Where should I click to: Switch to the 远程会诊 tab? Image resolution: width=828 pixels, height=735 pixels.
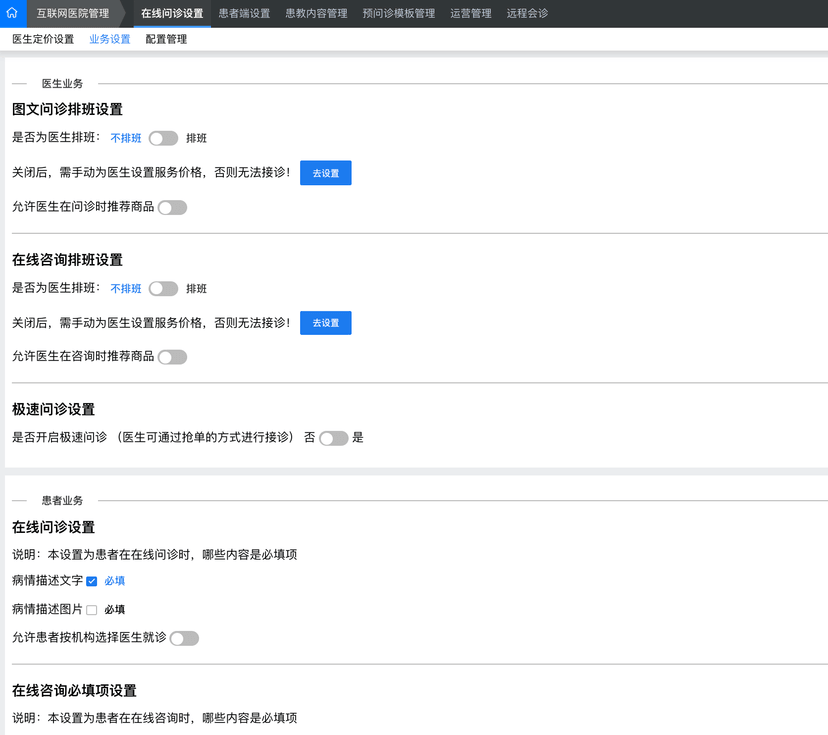click(527, 14)
